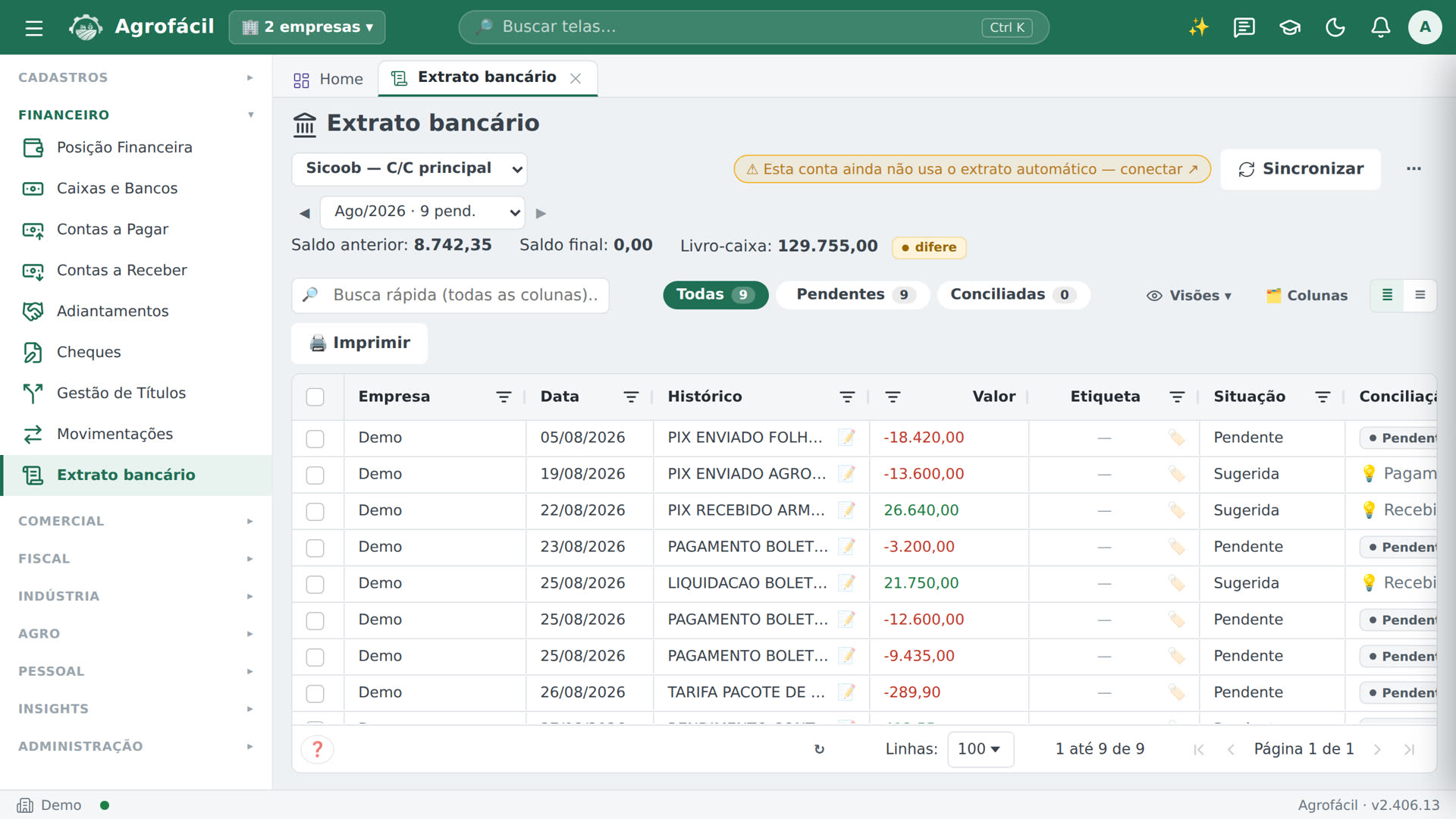Check the 26/08/2026 row checkbox
1456x819 pixels.
[315, 693]
